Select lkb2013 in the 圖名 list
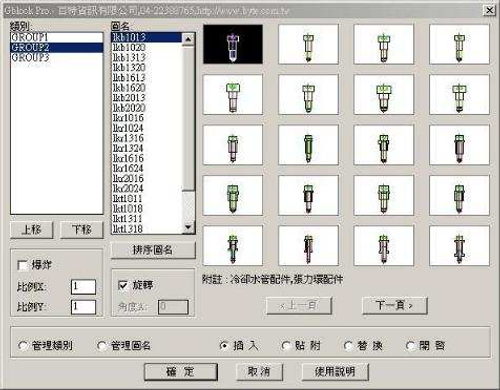This screenshot has height=390, width=500. 147,98
